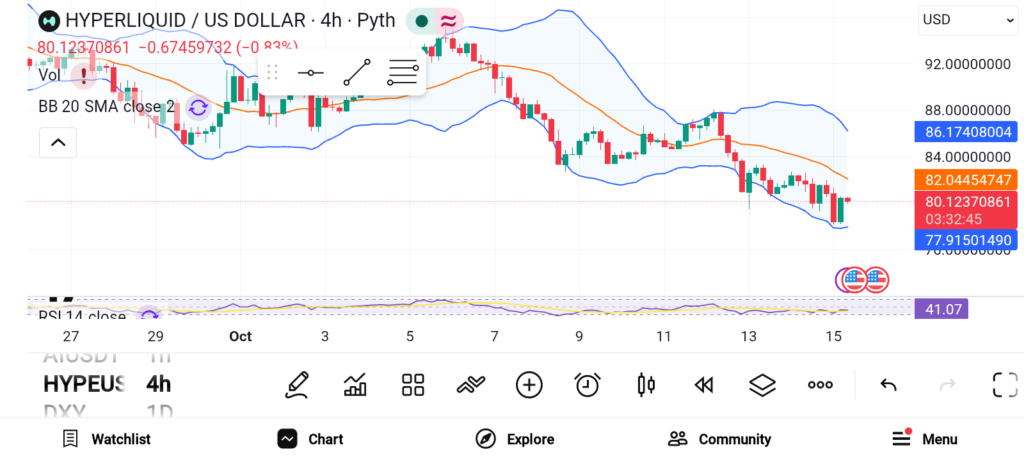Collapse the indicator legend chevron
1024x461 pixels.
click(58, 142)
